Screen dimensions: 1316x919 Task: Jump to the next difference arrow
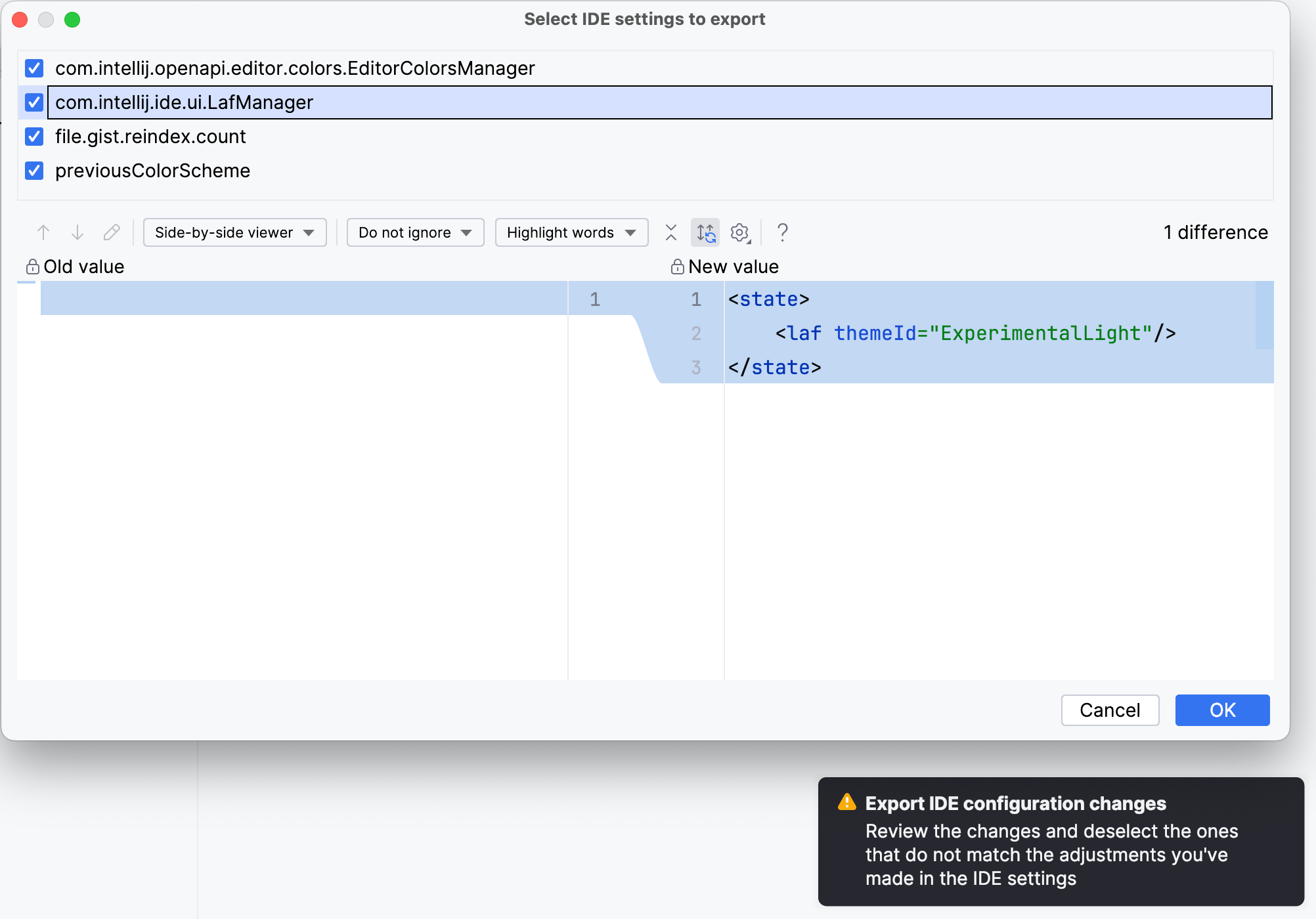click(x=77, y=232)
